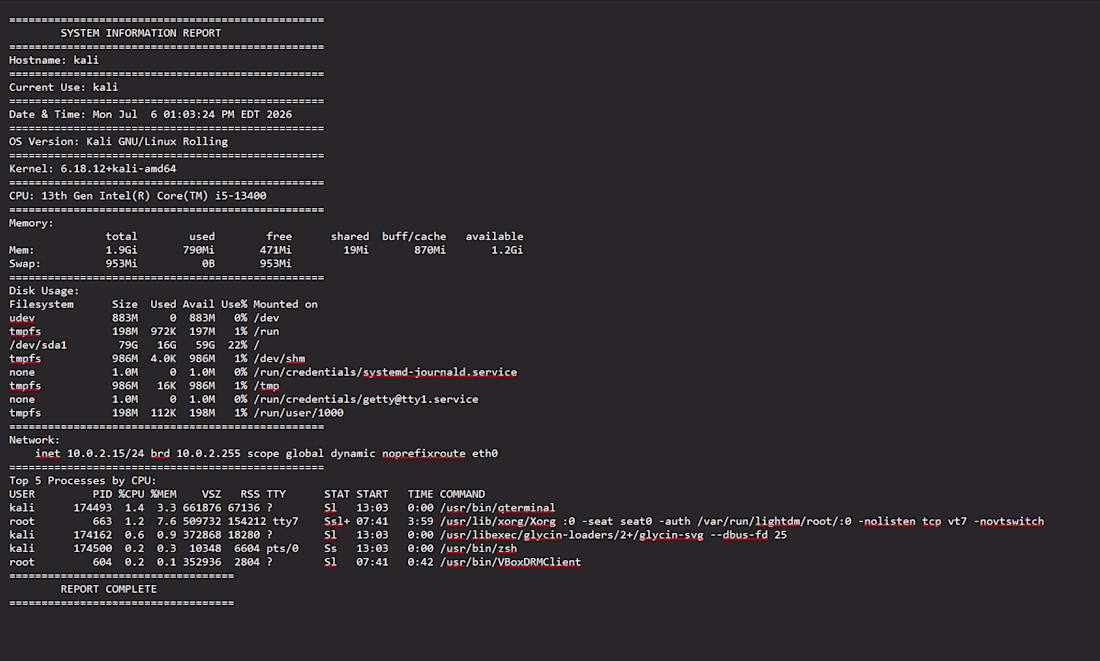Image resolution: width=1100 pixels, height=661 pixels.
Task: Click the 'Current Use: kali' line
Action: click(x=63, y=87)
